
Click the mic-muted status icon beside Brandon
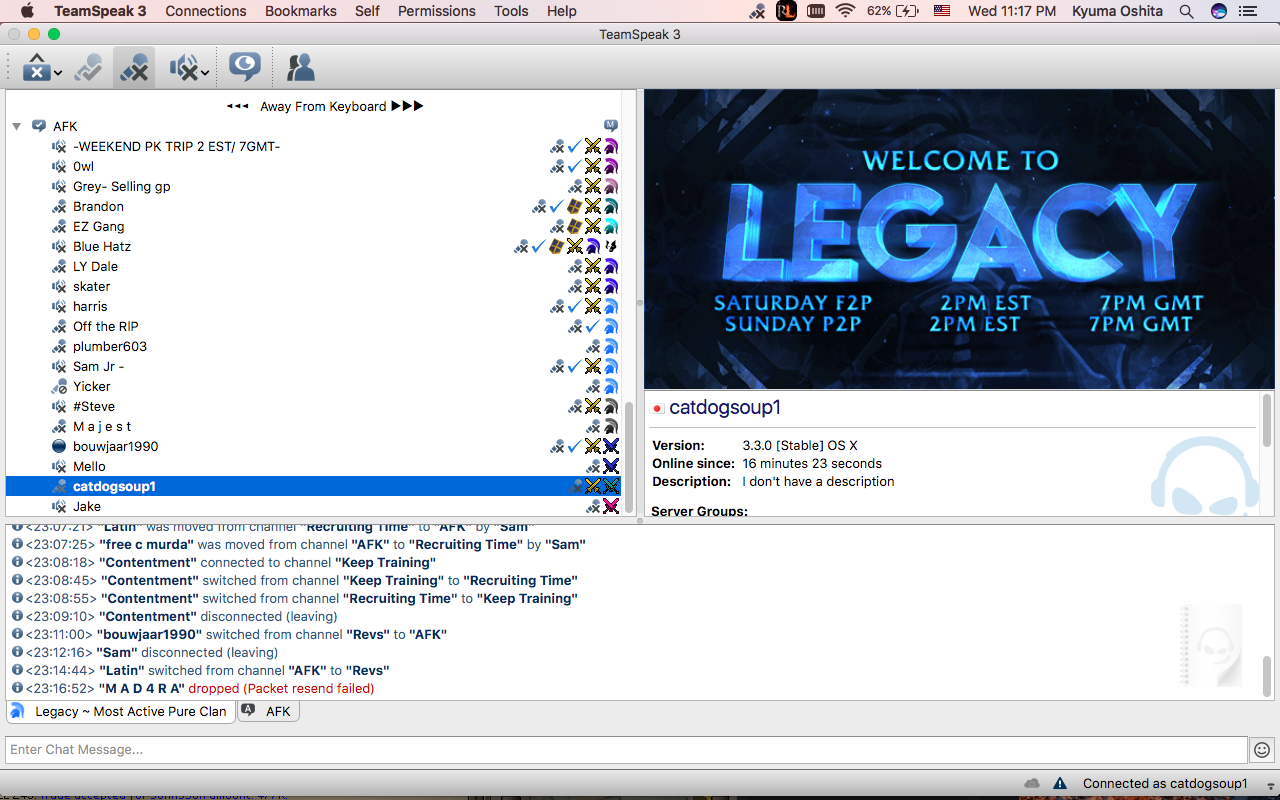click(x=59, y=206)
